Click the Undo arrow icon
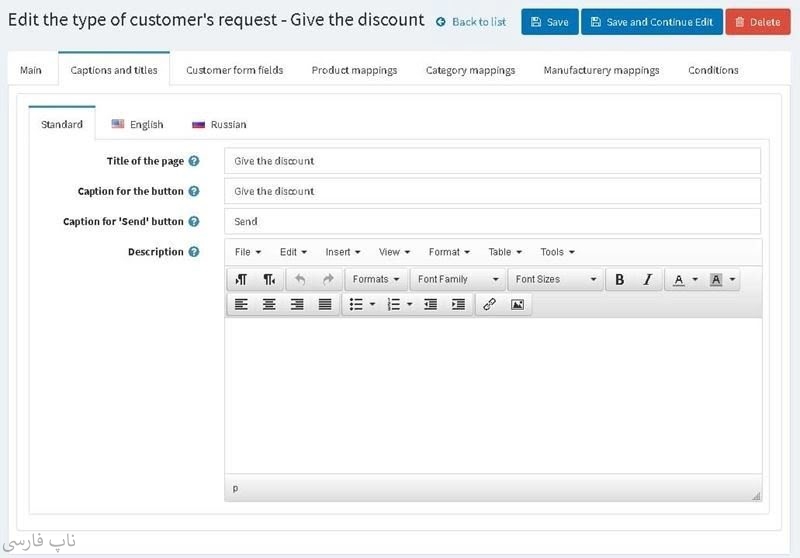Viewport: 800px width, 558px height. (x=300, y=280)
